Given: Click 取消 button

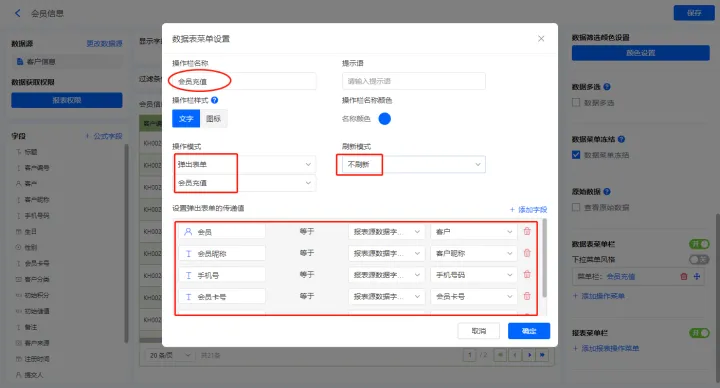Looking at the screenshot, I should (x=478, y=331).
